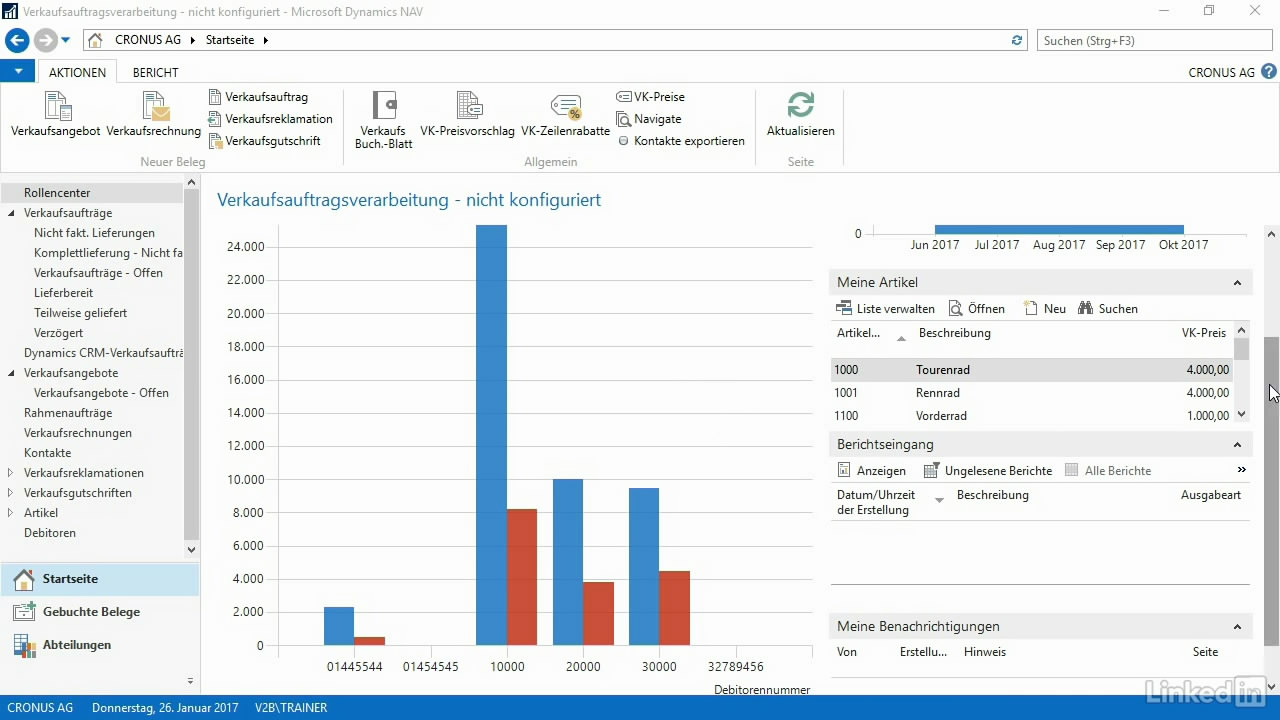
Task: Click Suchen in Meine Artikel
Action: click(x=1108, y=309)
